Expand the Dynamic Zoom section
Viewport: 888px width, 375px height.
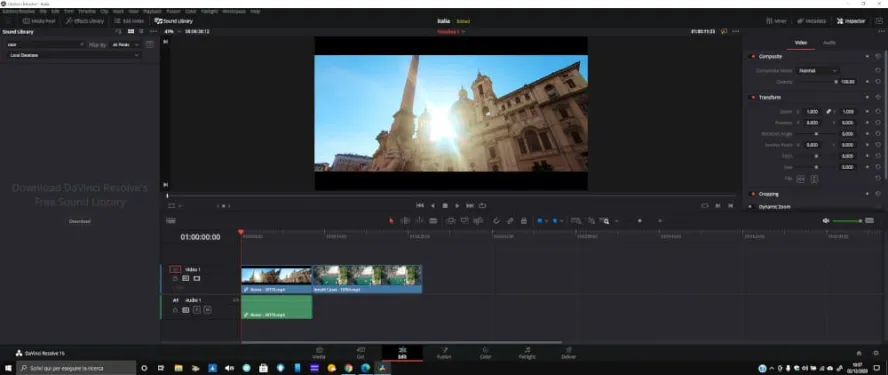[x=774, y=207]
